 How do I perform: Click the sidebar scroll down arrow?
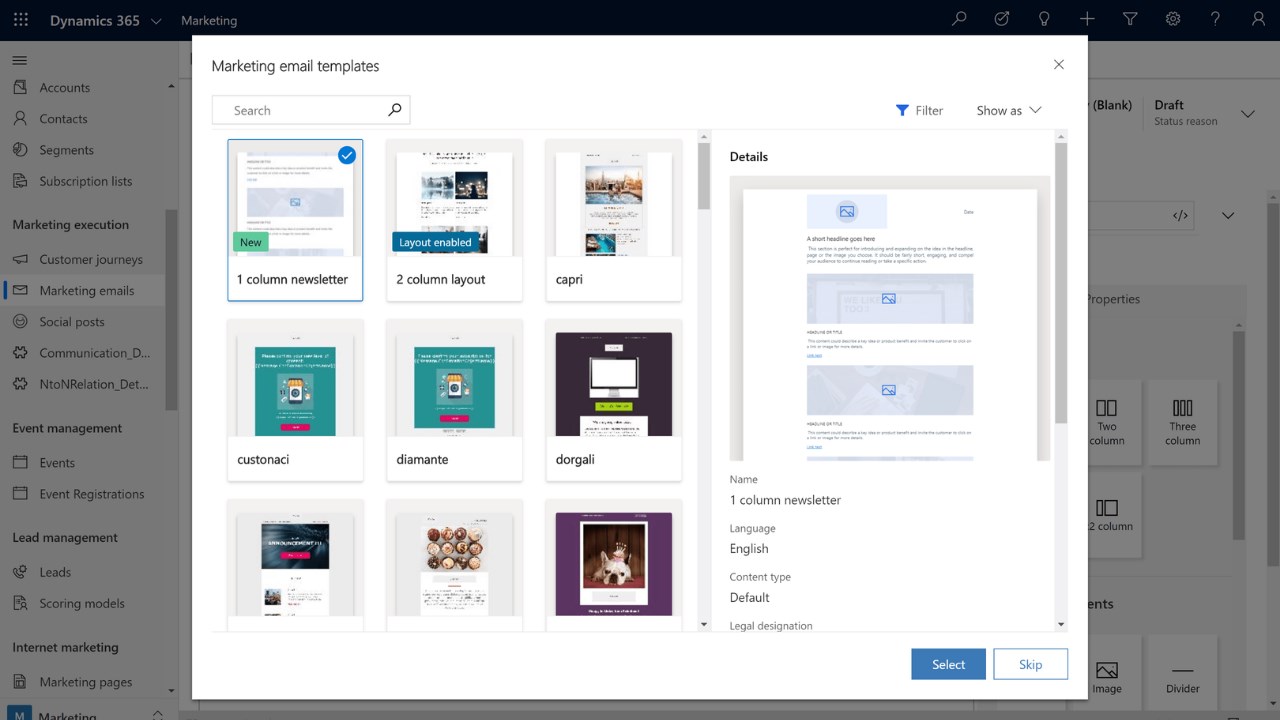tap(171, 690)
